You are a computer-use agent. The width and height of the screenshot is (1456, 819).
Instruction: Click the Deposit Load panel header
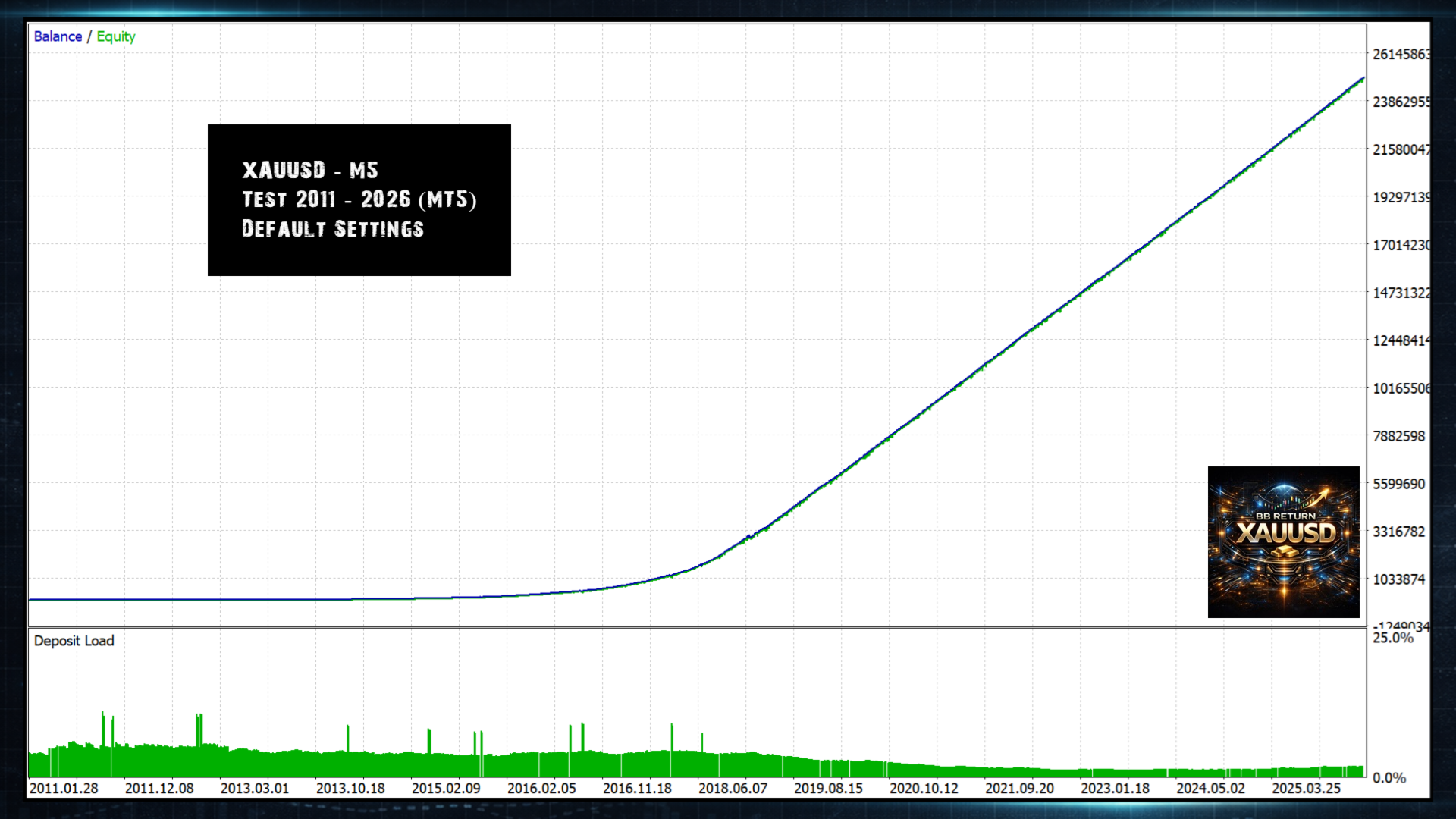point(74,641)
